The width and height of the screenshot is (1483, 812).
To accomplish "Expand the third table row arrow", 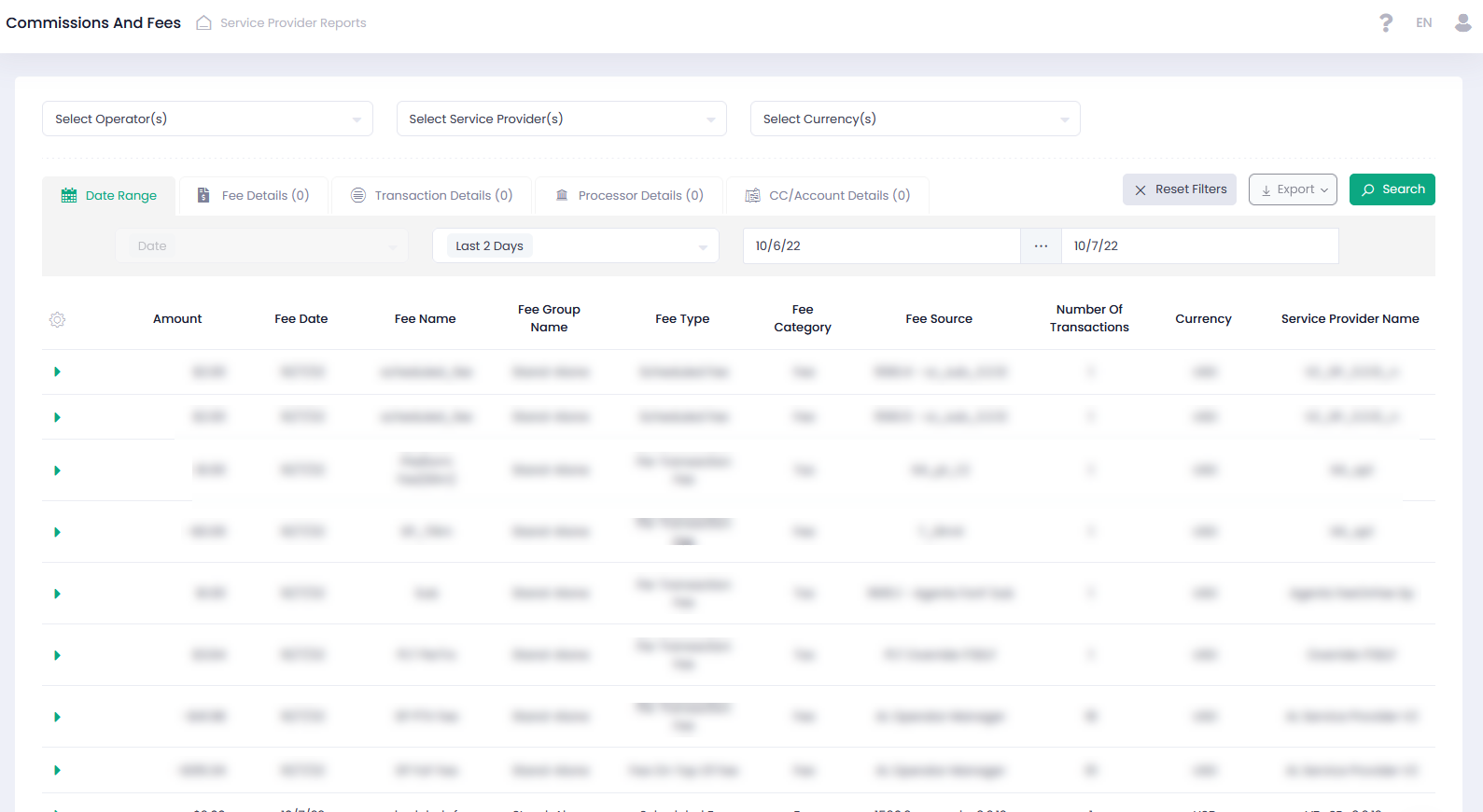I will 57,470.
